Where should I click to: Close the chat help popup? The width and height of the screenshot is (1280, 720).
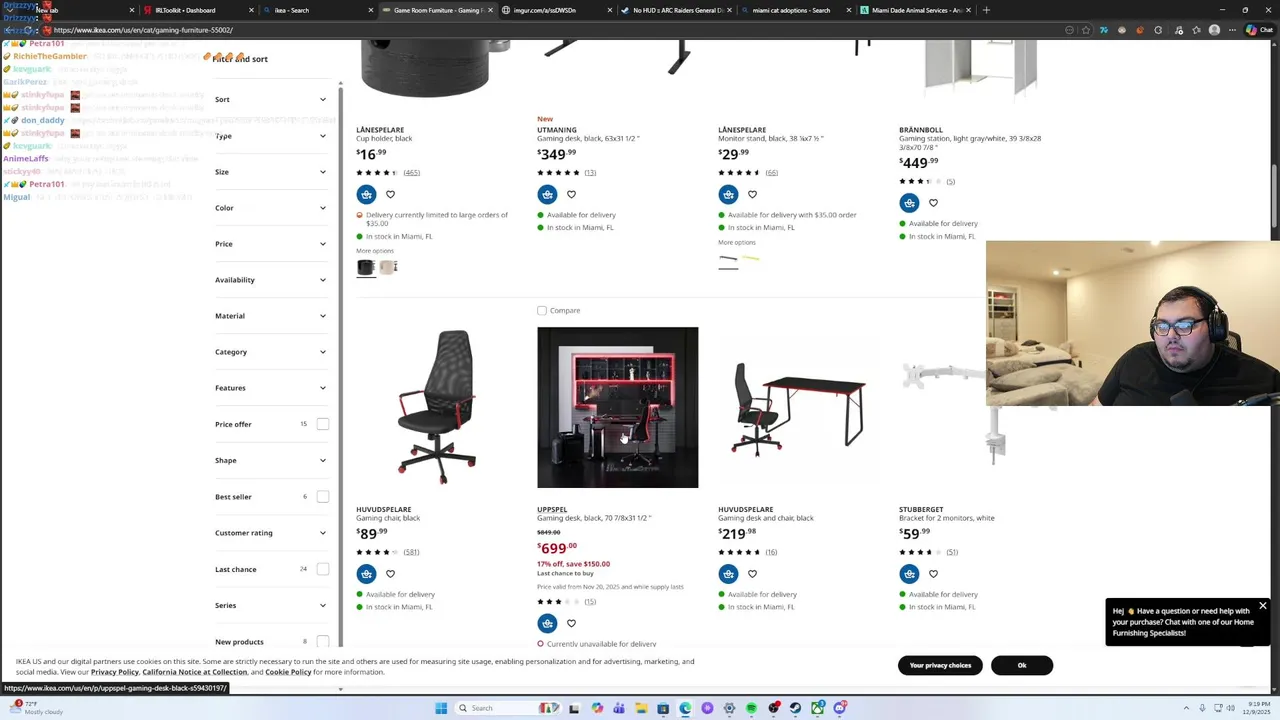pyautogui.click(x=1262, y=606)
